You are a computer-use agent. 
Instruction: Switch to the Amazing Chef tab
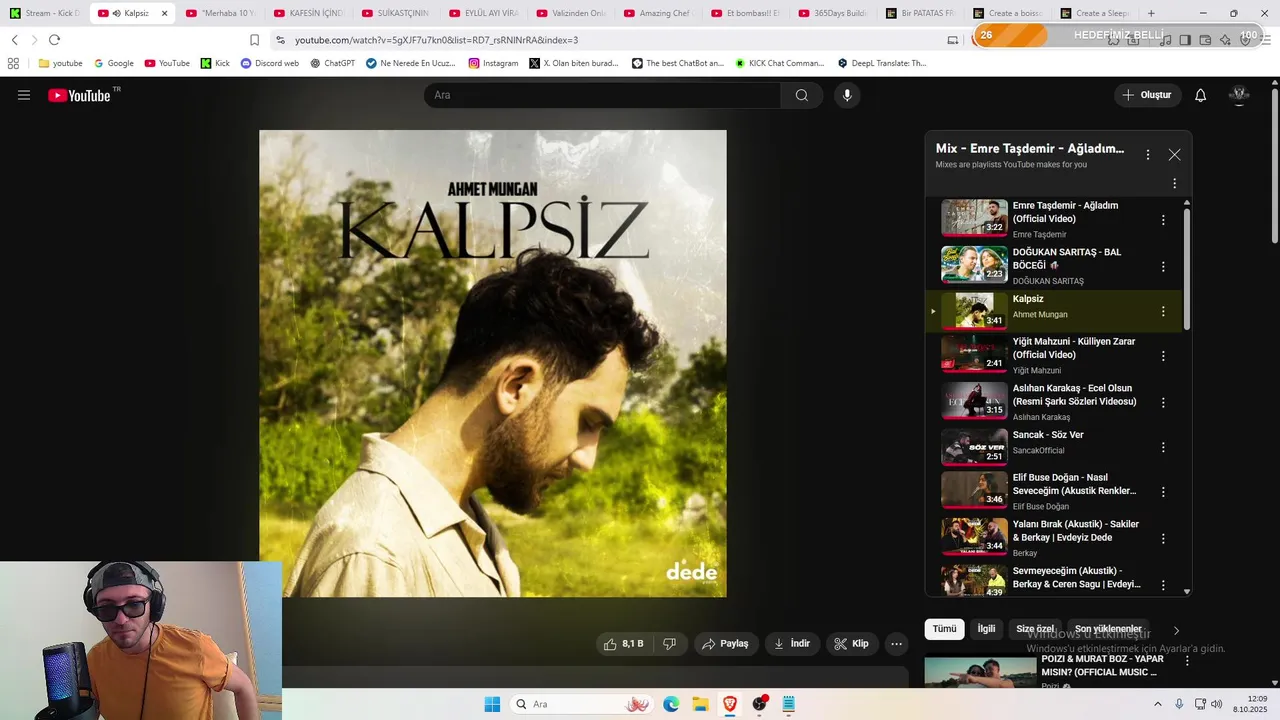[657, 13]
